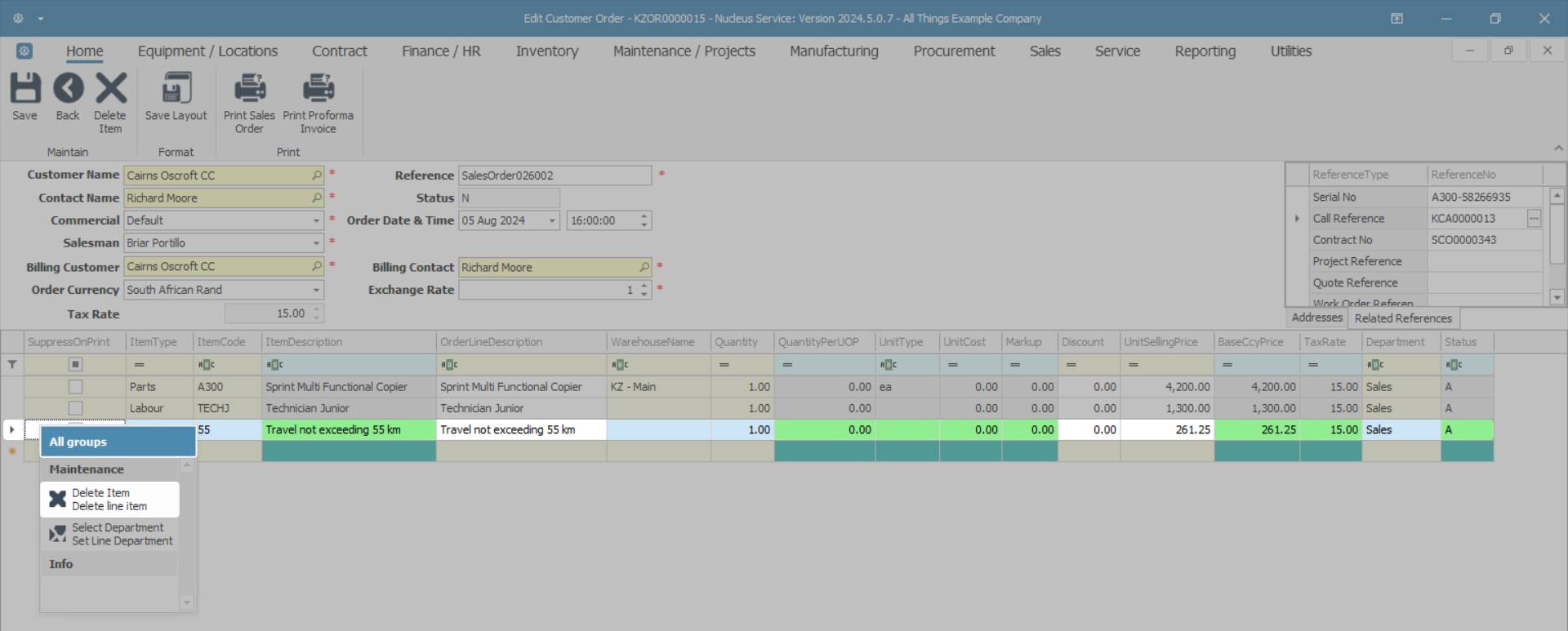The height and width of the screenshot is (631, 1568).
Task: Increase the Exchange Rate with up spinner
Action: pyautogui.click(x=644, y=286)
